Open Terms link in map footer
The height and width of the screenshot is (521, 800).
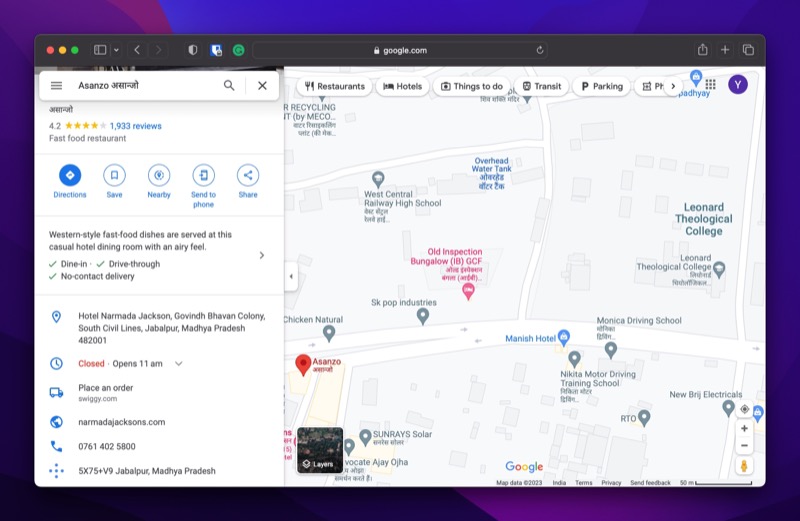[x=584, y=483]
